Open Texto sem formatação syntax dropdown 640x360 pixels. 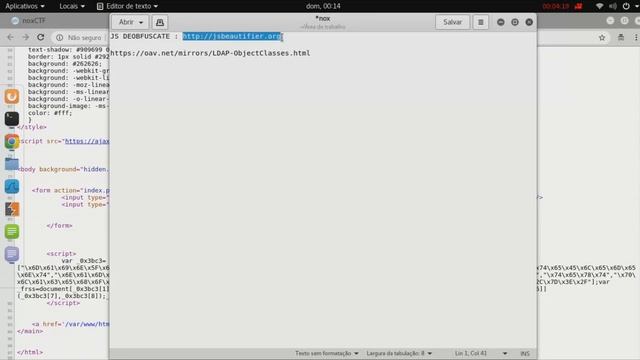(x=327, y=353)
